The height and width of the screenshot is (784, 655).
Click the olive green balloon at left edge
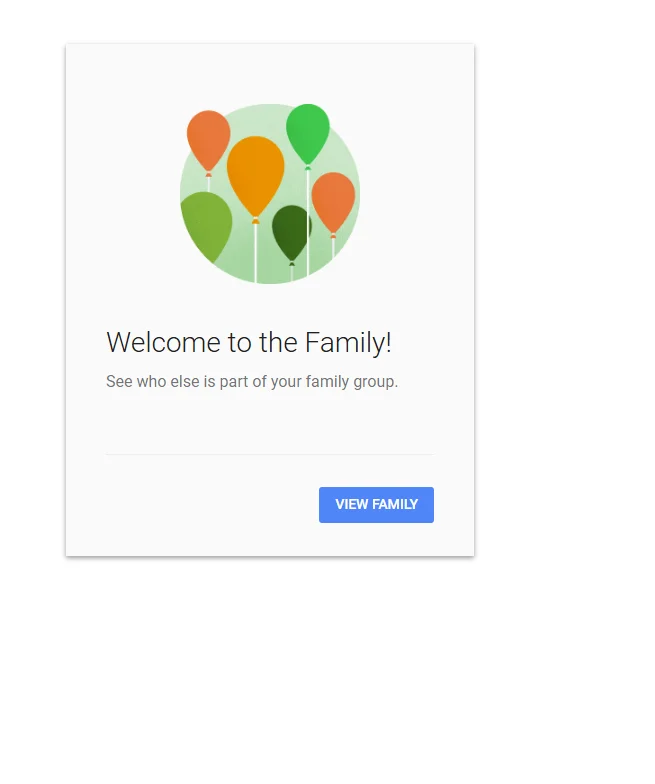point(206,225)
